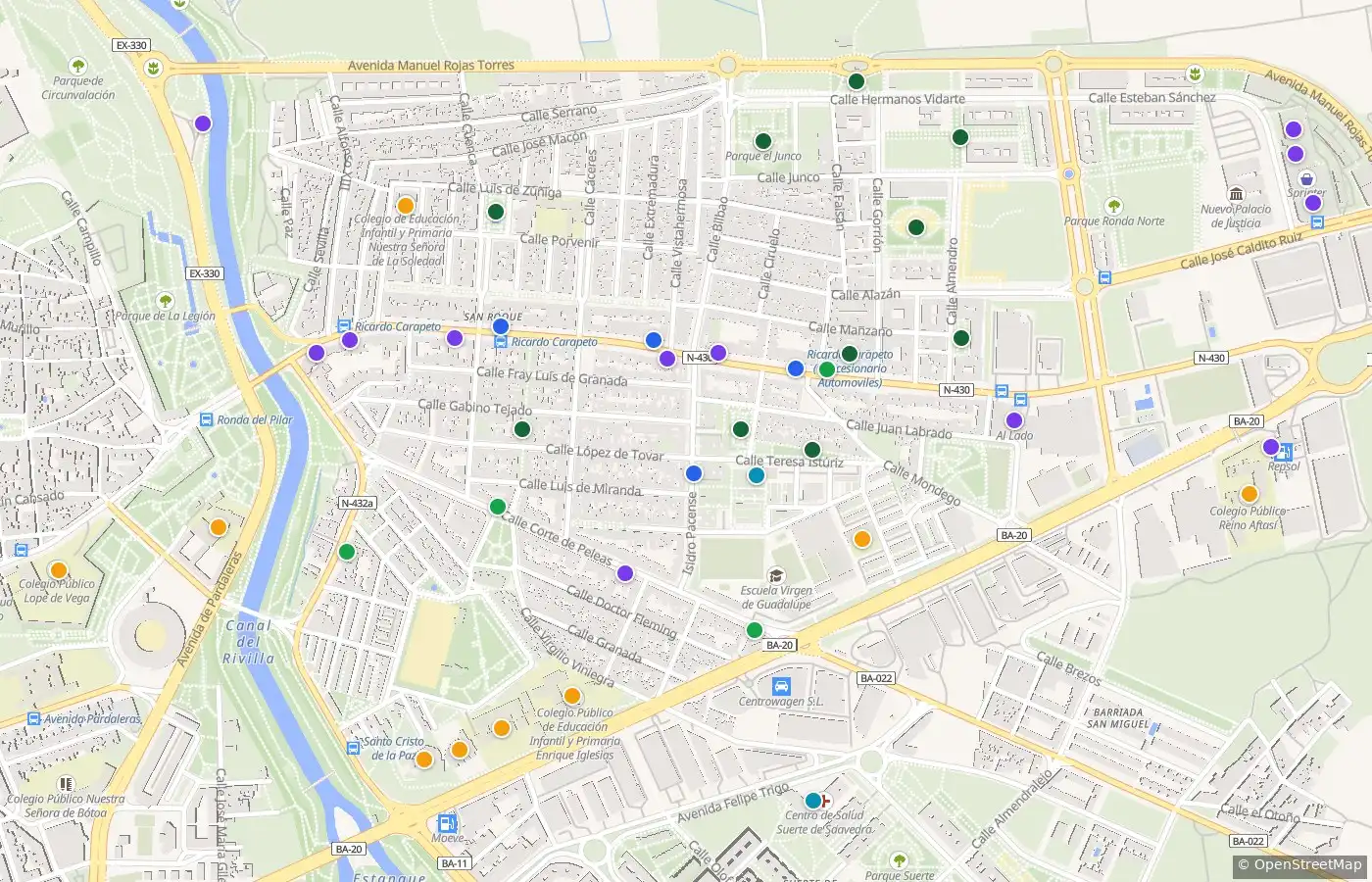Select the teal marker at Centro de Salud
Image resolution: width=1372 pixels, height=882 pixels.
pyautogui.click(x=812, y=801)
